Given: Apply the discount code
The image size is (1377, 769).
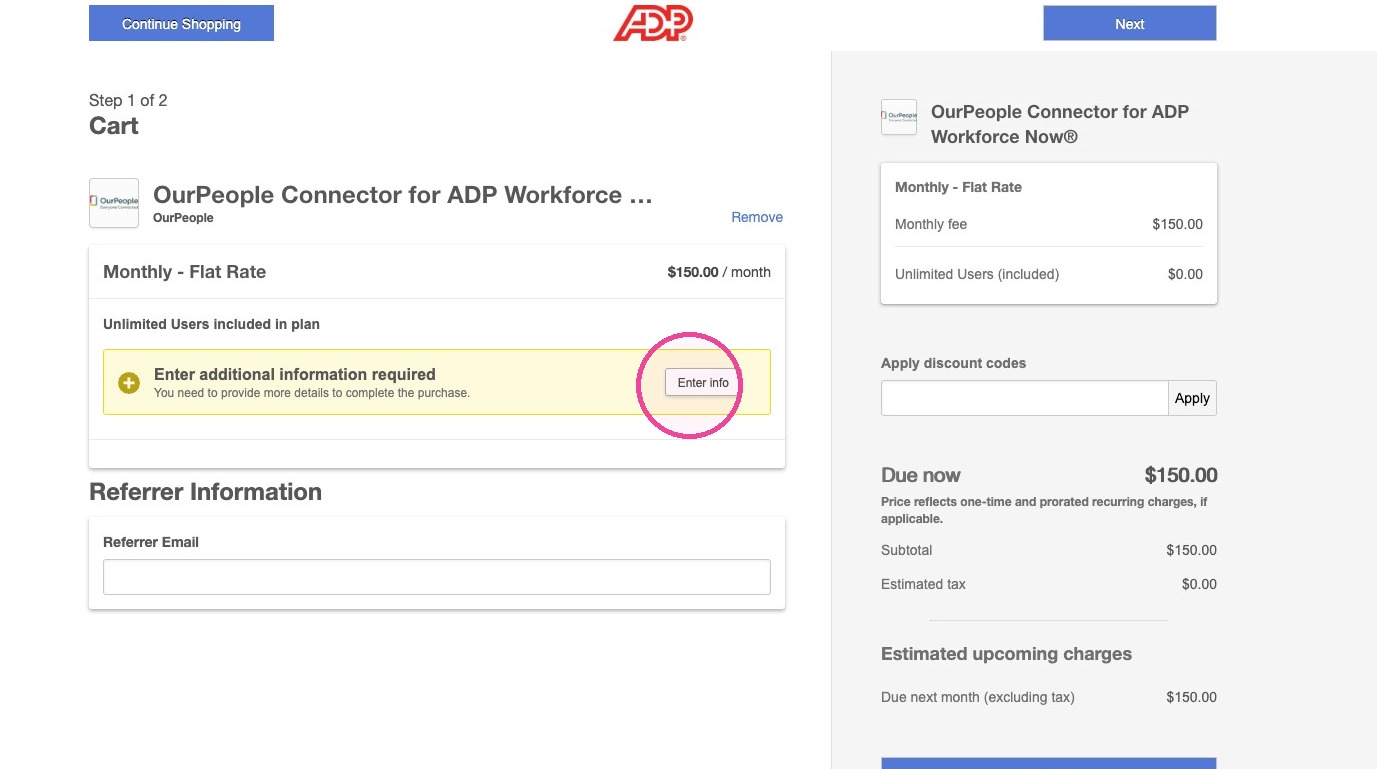Looking at the screenshot, I should [x=1192, y=398].
